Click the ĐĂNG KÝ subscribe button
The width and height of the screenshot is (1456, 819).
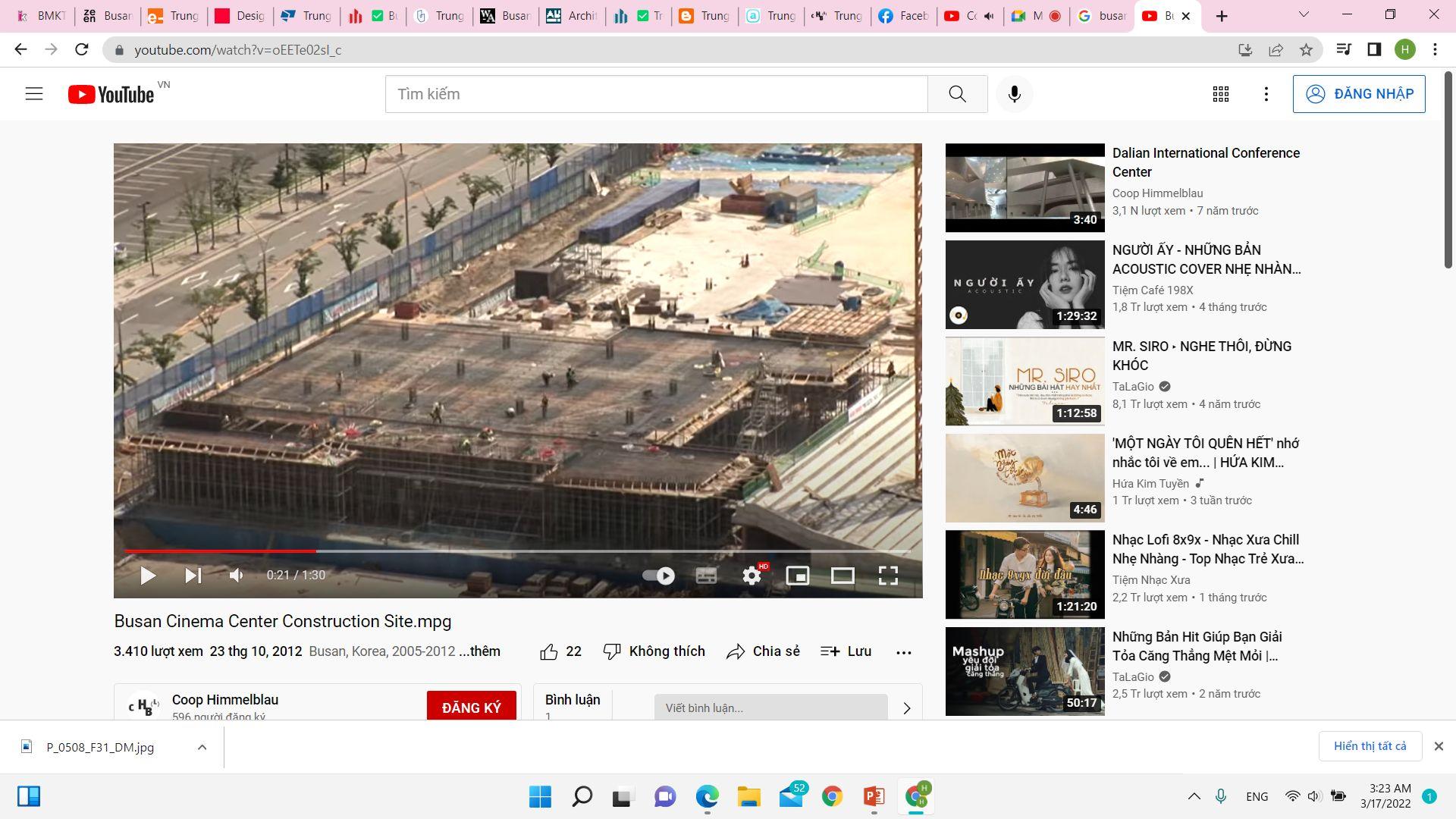471,707
